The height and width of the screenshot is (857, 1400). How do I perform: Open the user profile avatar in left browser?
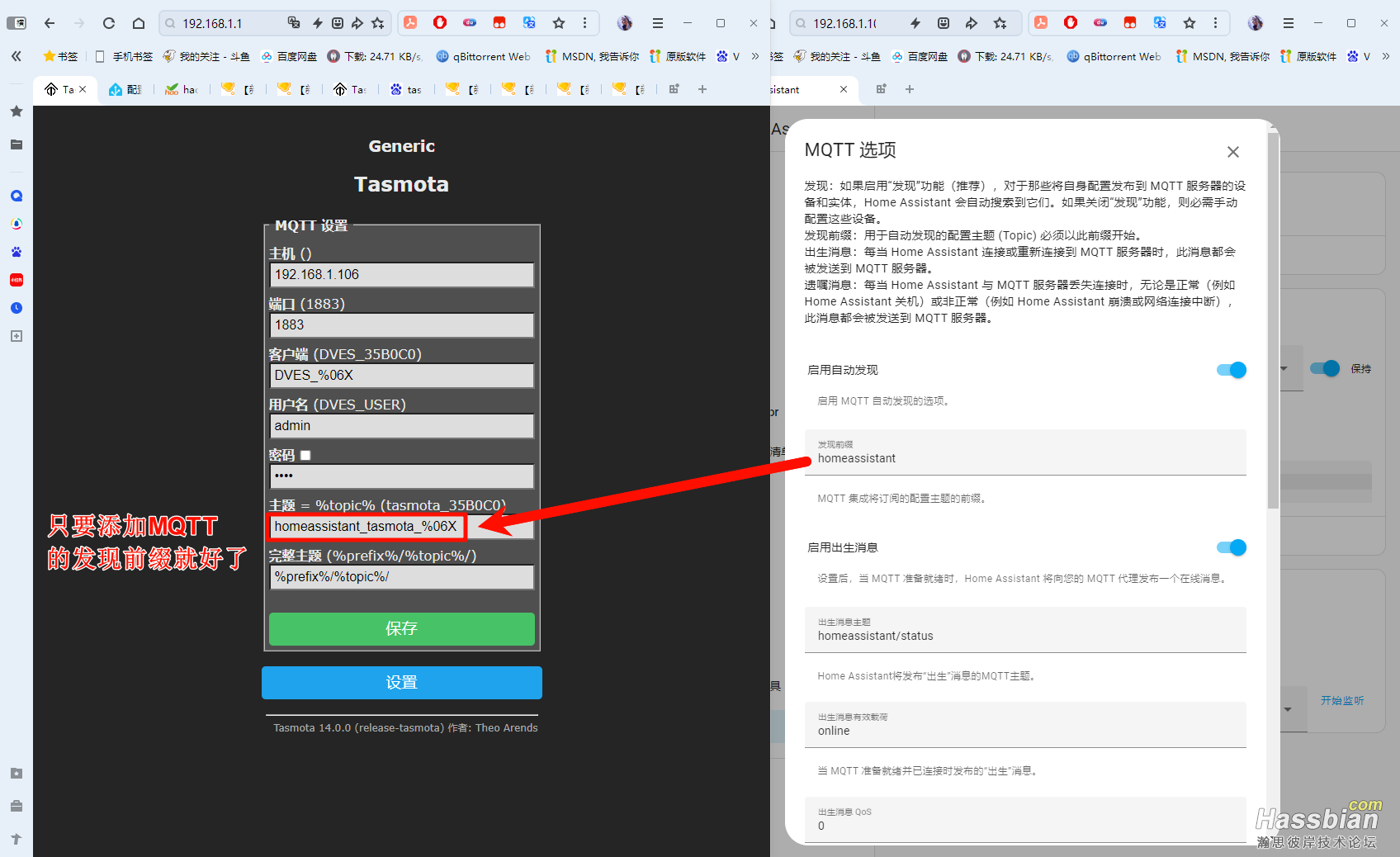pyautogui.click(x=625, y=23)
